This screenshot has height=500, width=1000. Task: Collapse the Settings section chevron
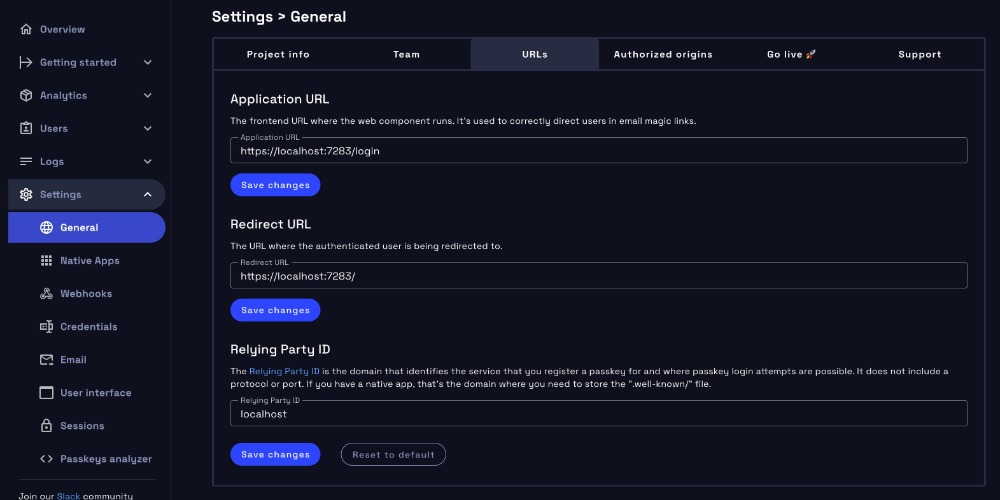pyautogui.click(x=147, y=195)
